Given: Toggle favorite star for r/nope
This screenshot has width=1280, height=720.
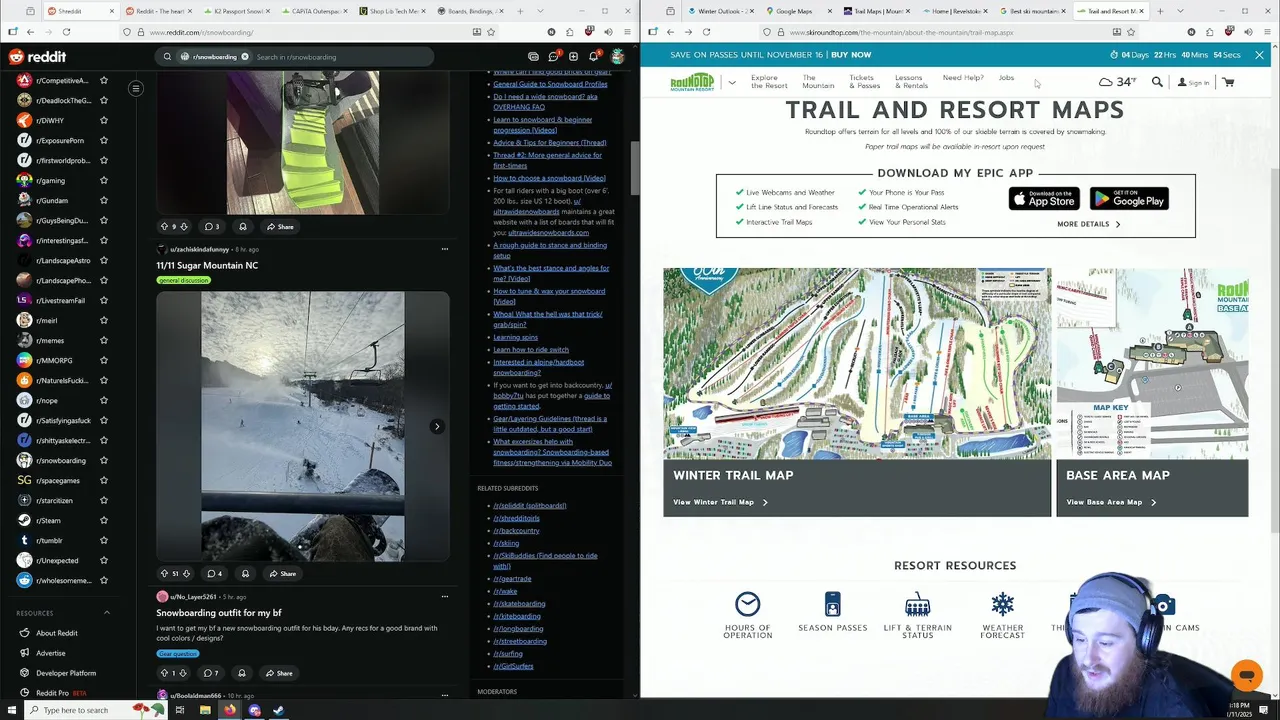Looking at the screenshot, I should click(103, 400).
